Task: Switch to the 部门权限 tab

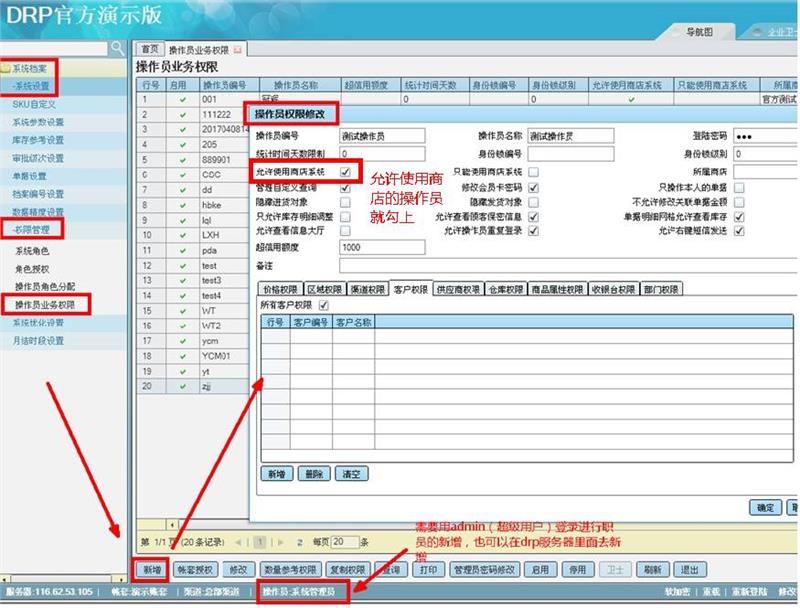Action: coord(661,289)
